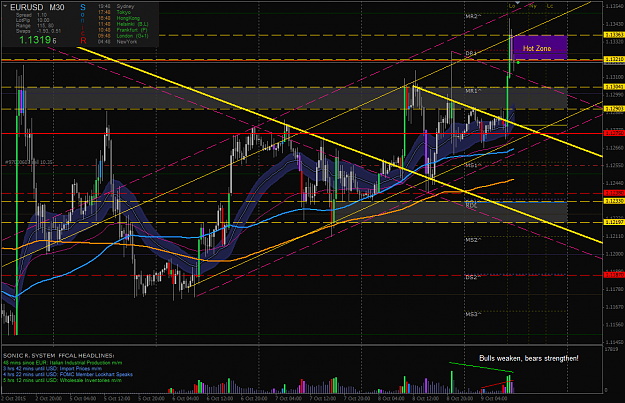
Task: Click the Ny session marker label
Action: (533, 6)
